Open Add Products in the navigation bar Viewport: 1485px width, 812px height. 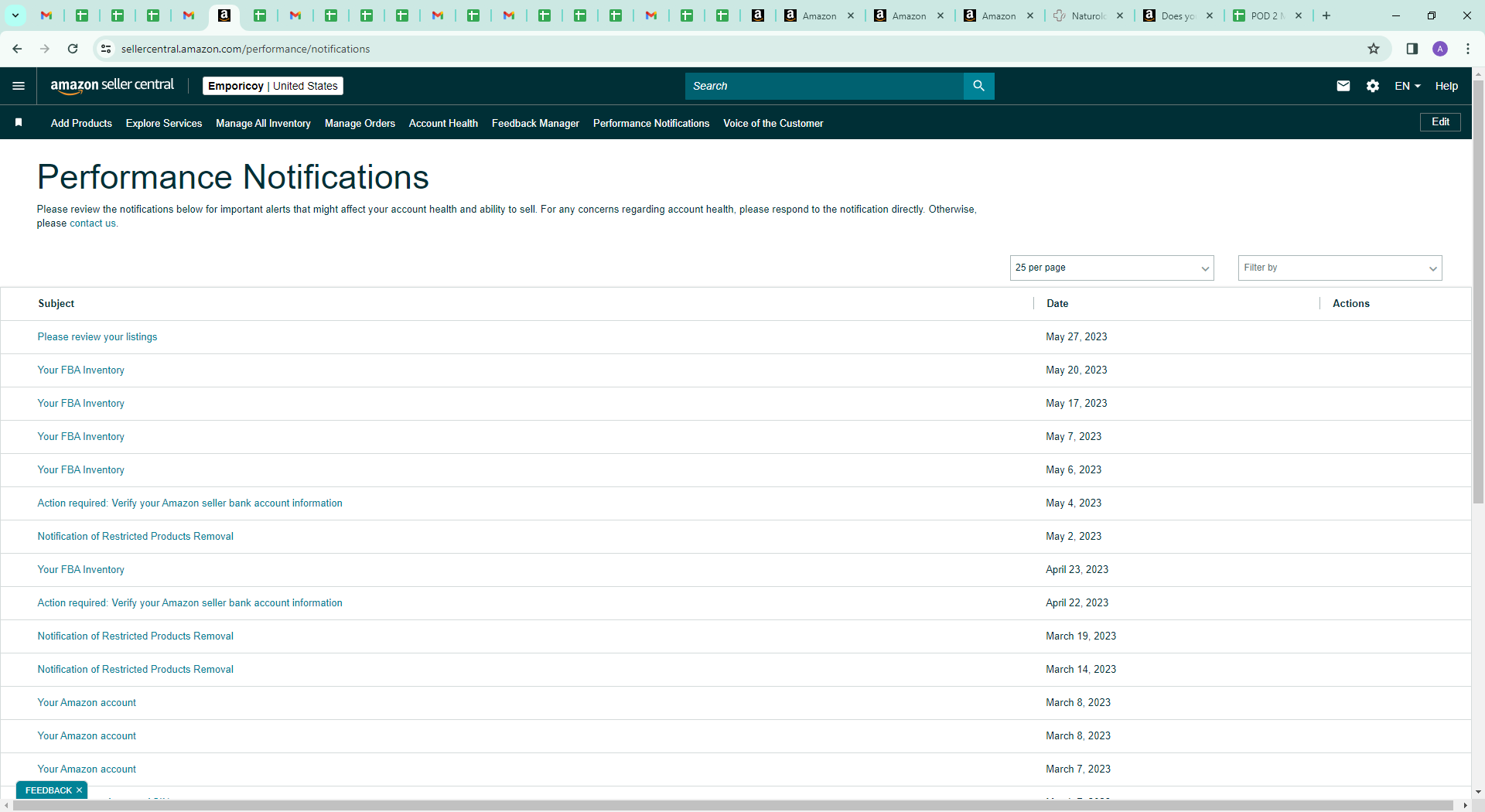pos(81,123)
